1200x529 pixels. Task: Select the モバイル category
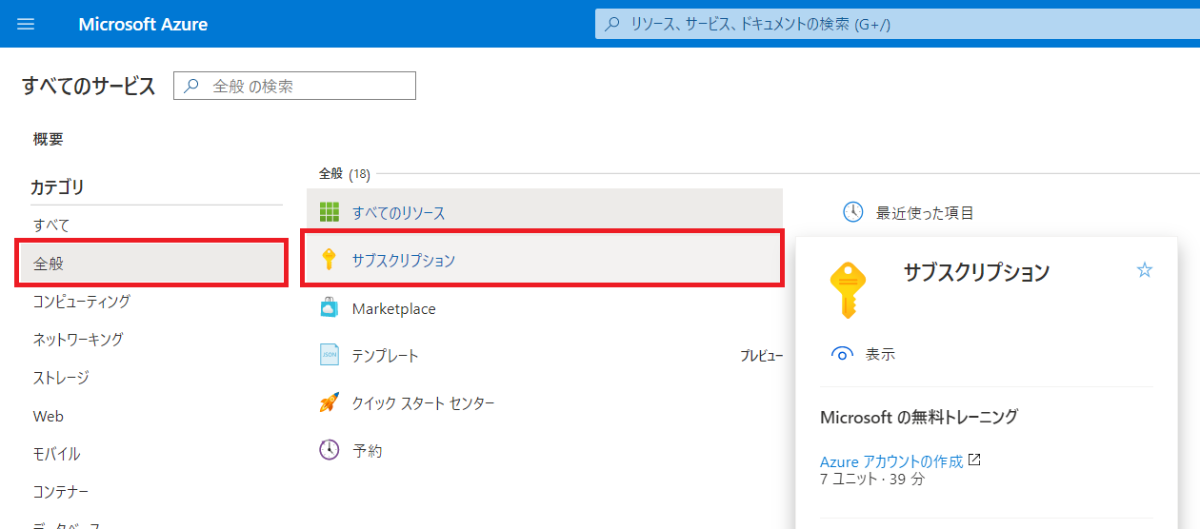point(56,454)
